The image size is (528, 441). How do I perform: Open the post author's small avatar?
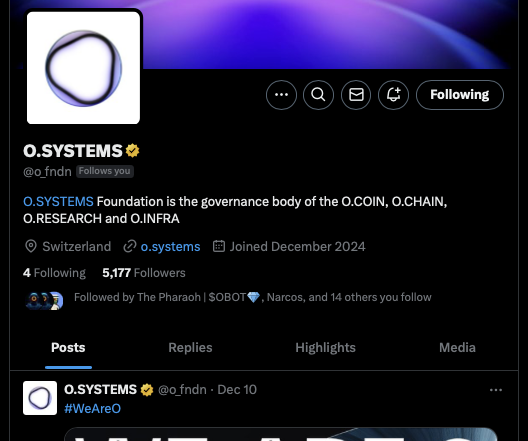pos(40,398)
